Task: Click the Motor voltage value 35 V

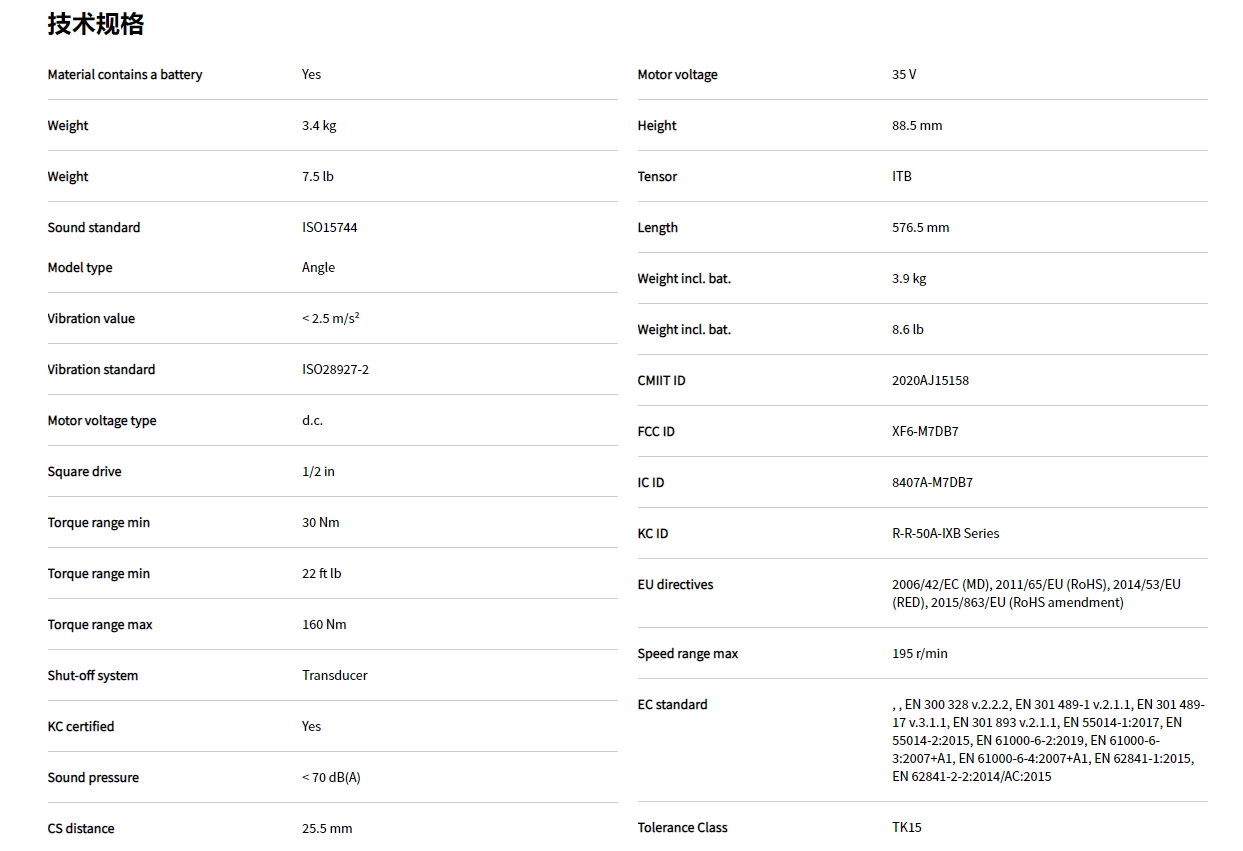Action: click(904, 75)
